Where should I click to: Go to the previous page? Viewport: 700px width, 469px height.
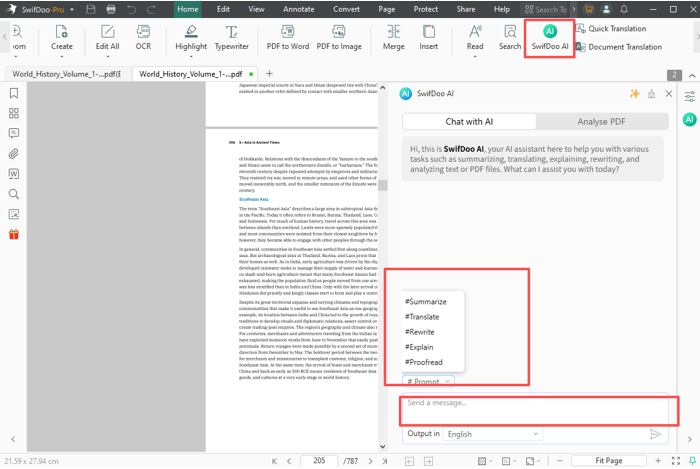pos(289,461)
